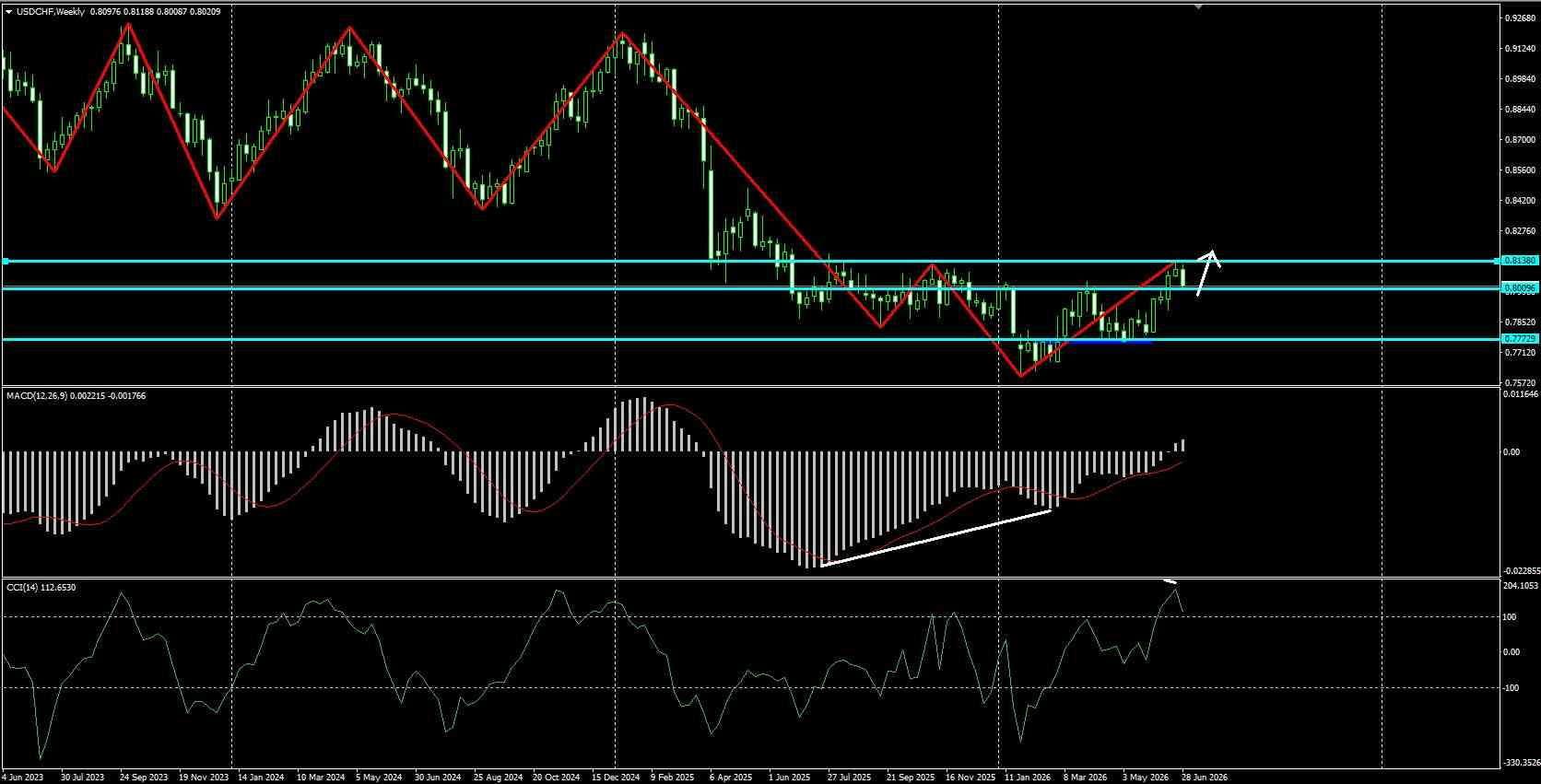Click the 0.91240 price axis value
Screen dimensions: 1541x784
1520,48
